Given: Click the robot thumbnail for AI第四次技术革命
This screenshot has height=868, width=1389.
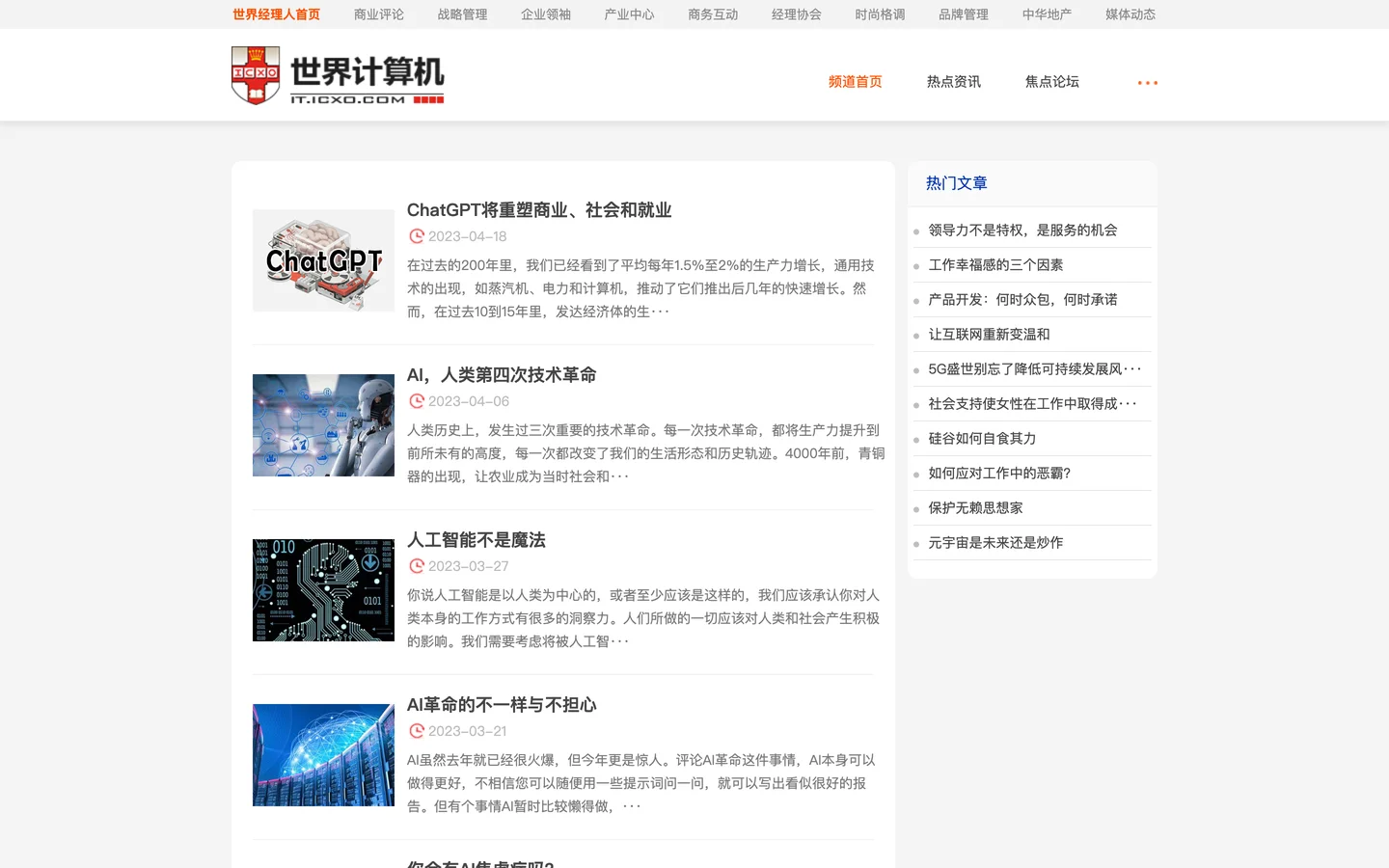Looking at the screenshot, I should point(323,425).
